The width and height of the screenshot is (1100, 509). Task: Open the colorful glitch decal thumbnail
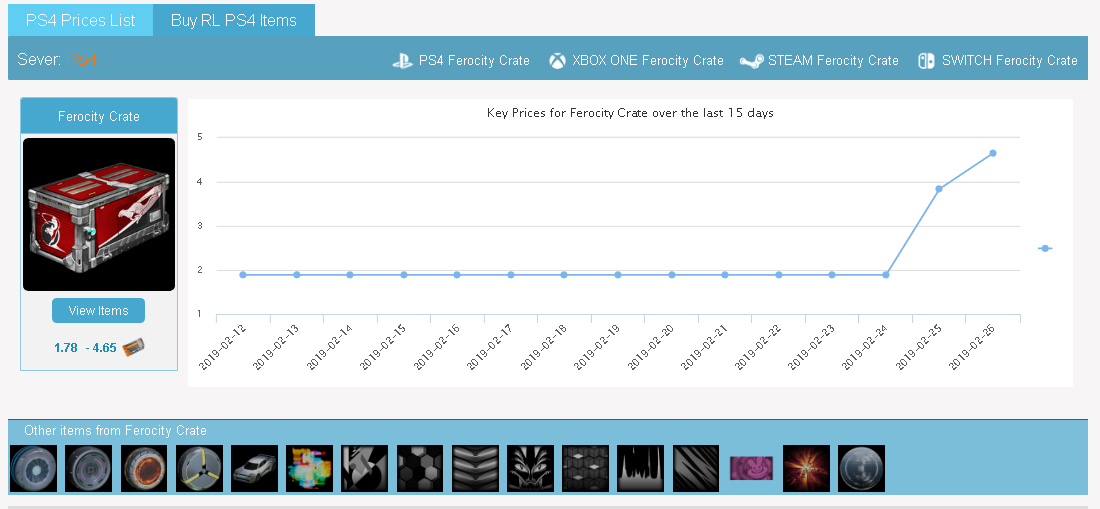point(309,468)
